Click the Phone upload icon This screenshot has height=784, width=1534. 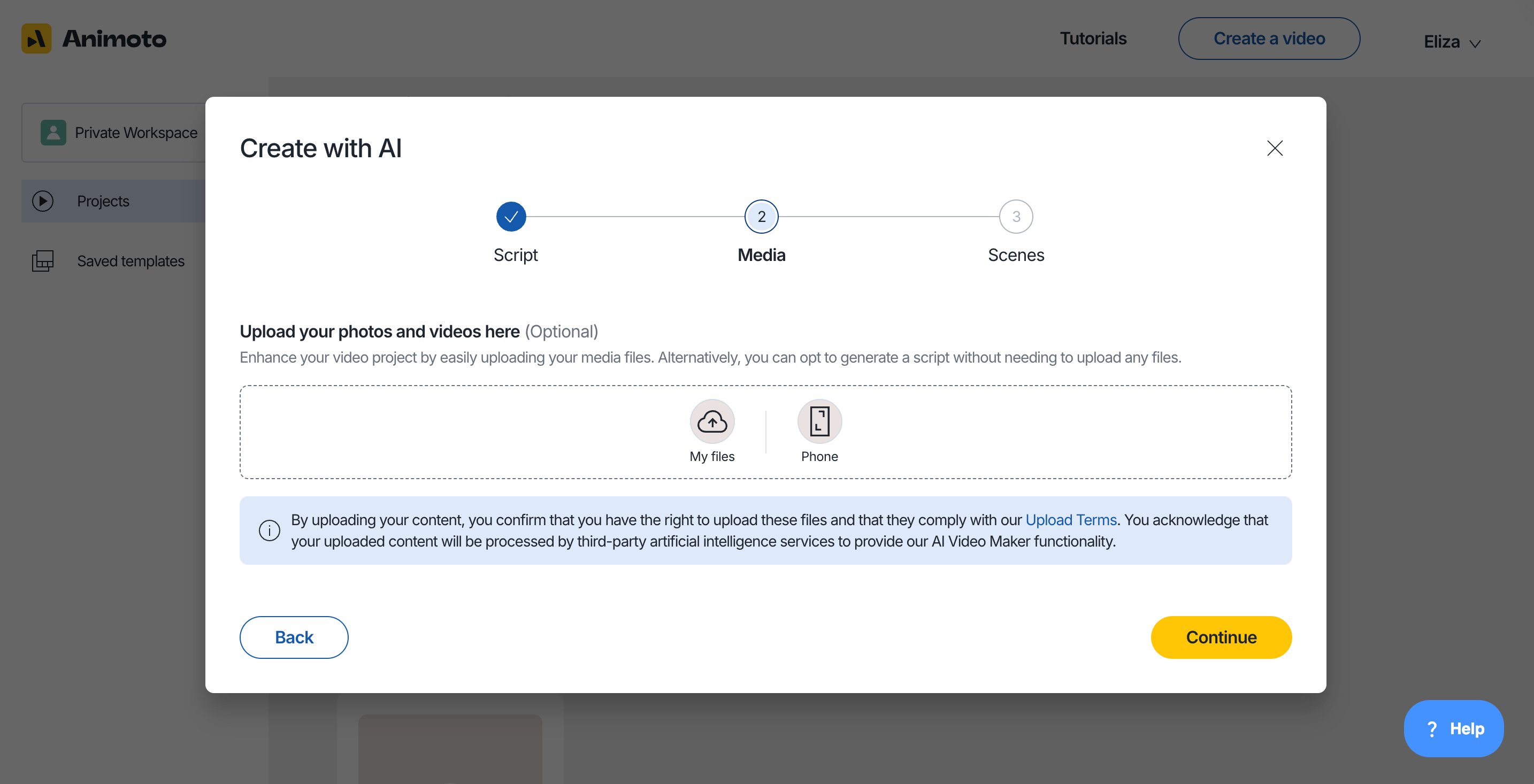819,421
